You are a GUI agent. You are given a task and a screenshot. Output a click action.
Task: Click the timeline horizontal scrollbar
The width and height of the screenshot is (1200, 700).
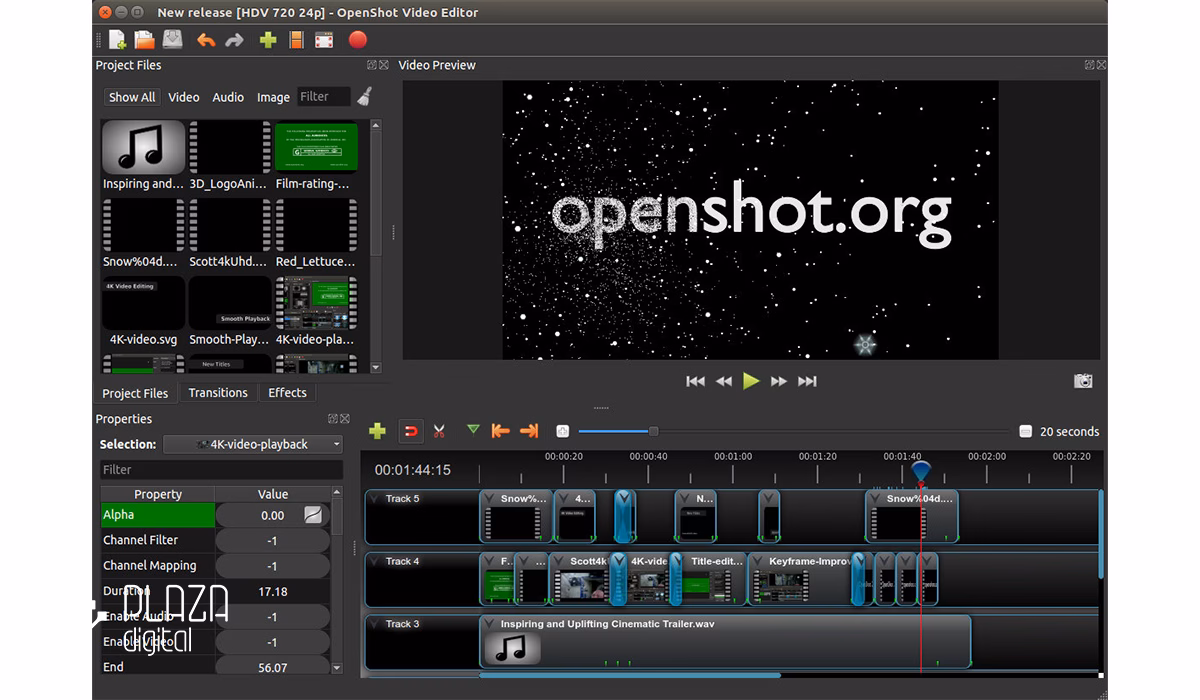tap(630, 675)
